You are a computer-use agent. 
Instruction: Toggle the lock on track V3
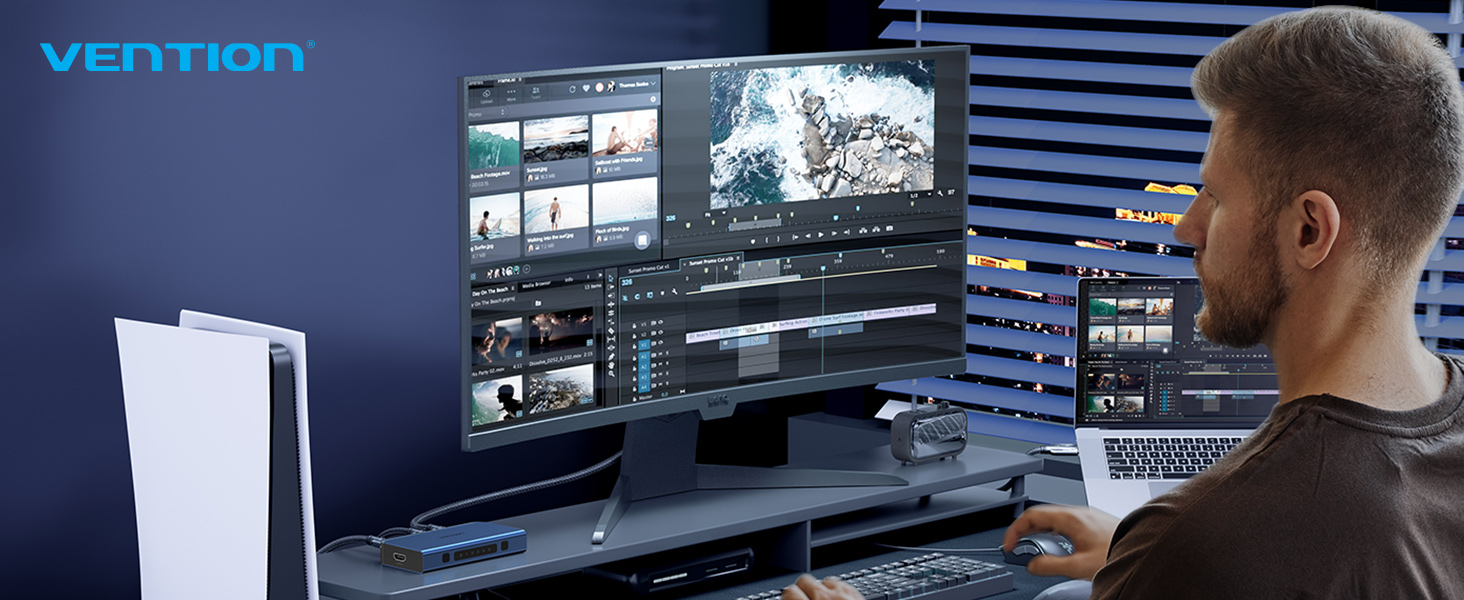pos(634,325)
